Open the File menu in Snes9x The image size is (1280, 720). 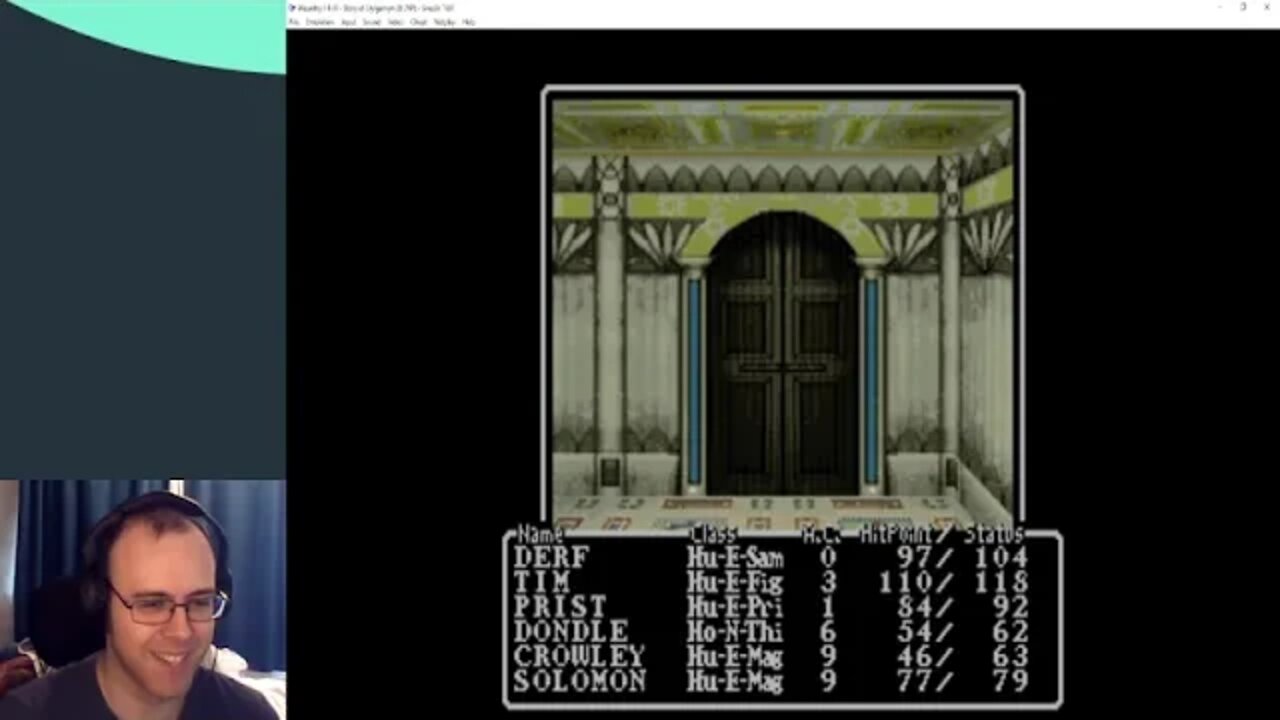click(294, 22)
